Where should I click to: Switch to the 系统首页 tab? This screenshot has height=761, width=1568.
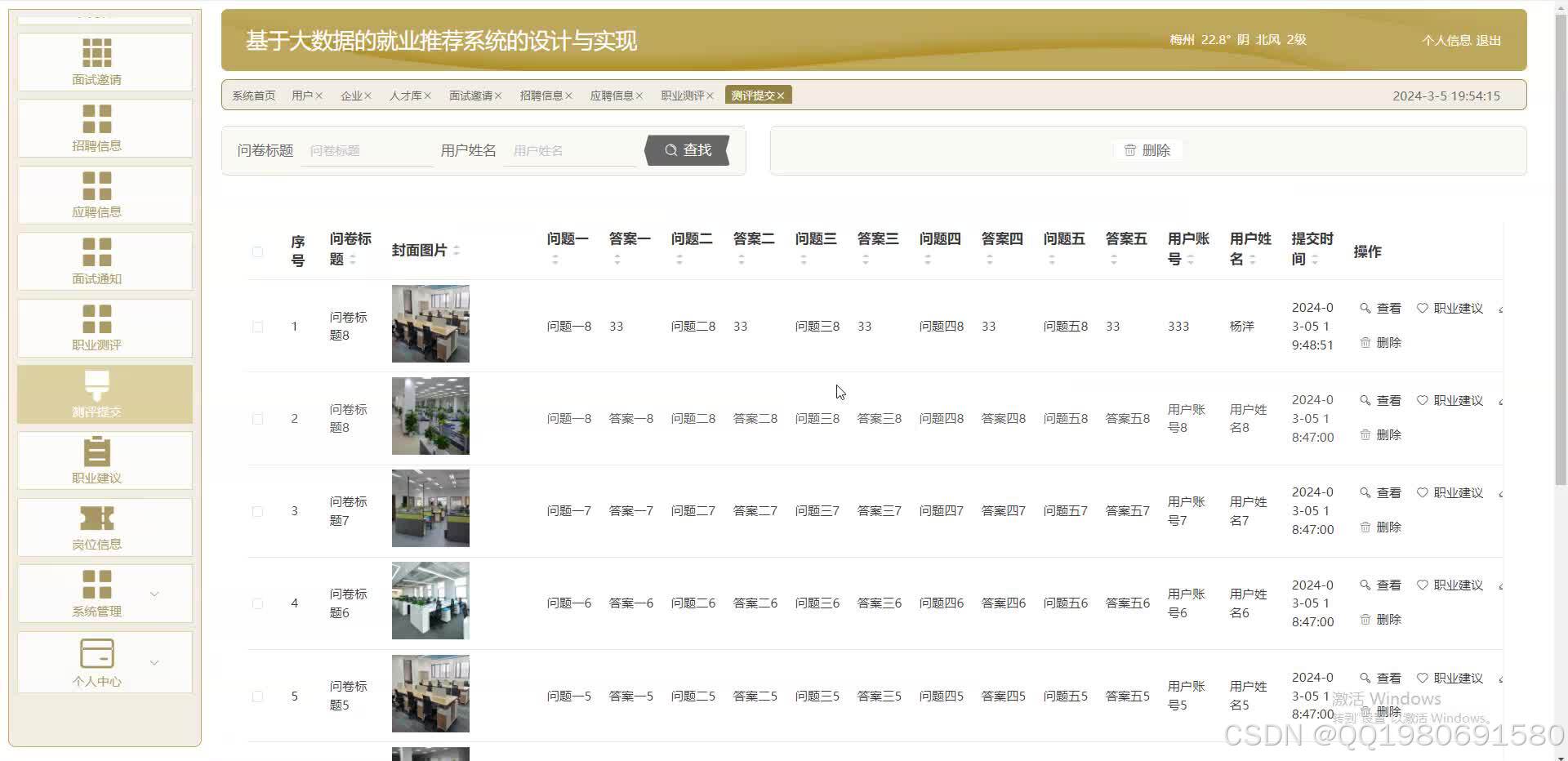[253, 95]
